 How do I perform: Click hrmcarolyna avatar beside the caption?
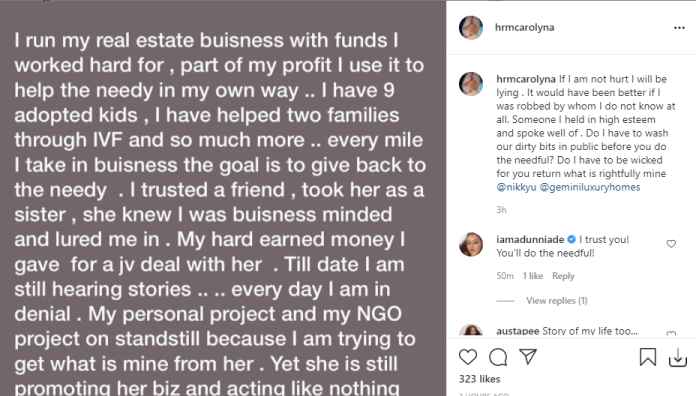[471, 83]
